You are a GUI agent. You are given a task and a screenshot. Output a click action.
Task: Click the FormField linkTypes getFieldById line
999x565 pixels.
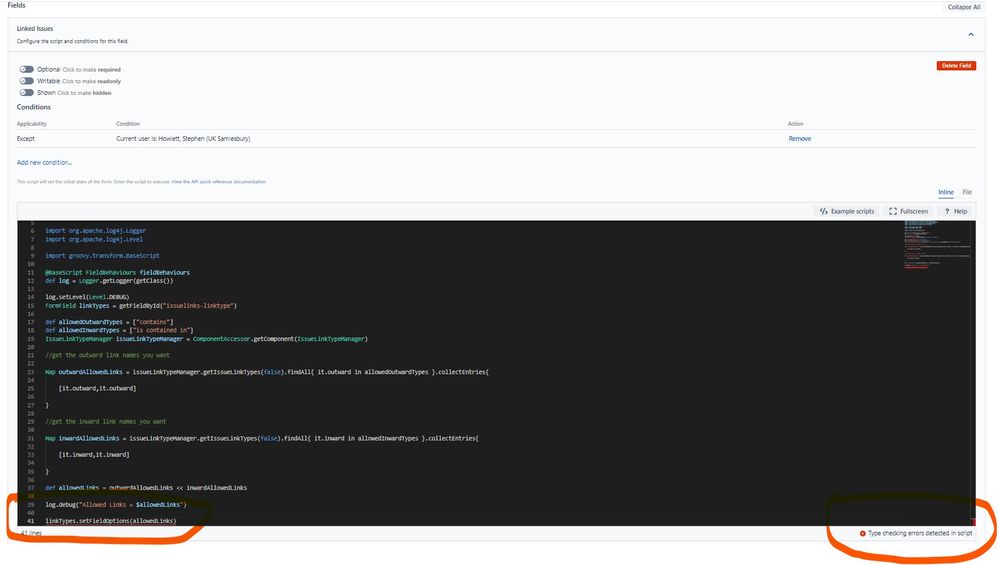(x=141, y=306)
